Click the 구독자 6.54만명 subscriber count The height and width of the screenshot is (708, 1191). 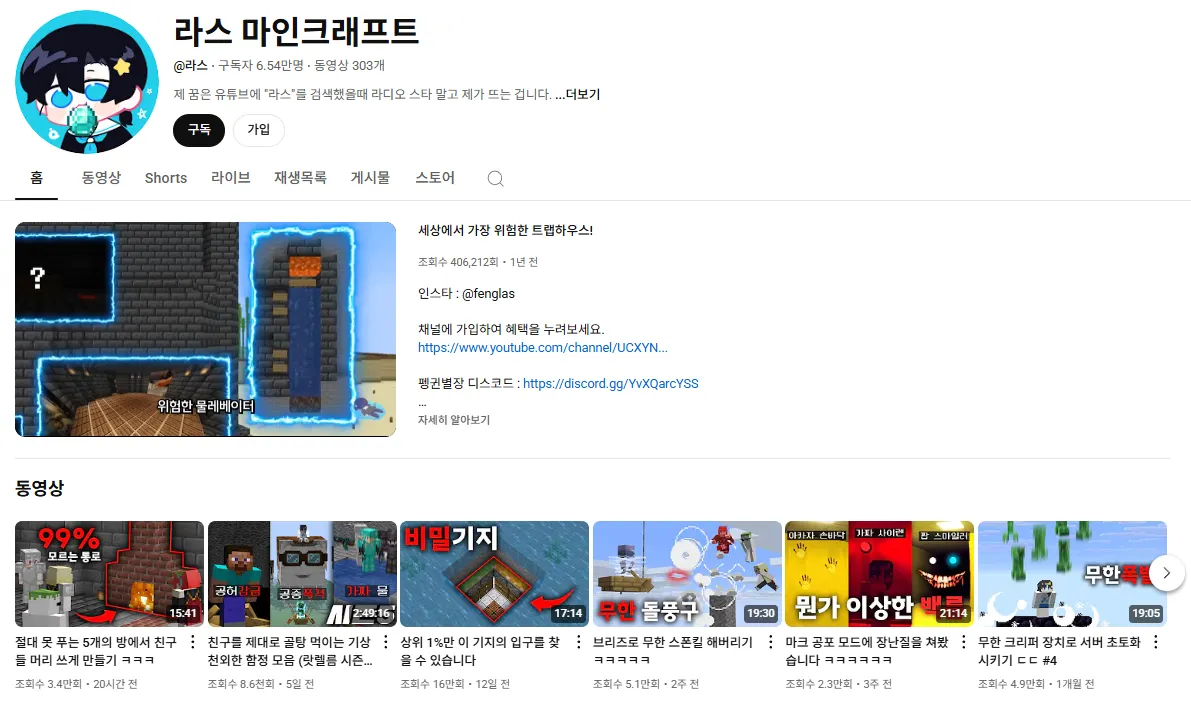[x=261, y=65]
